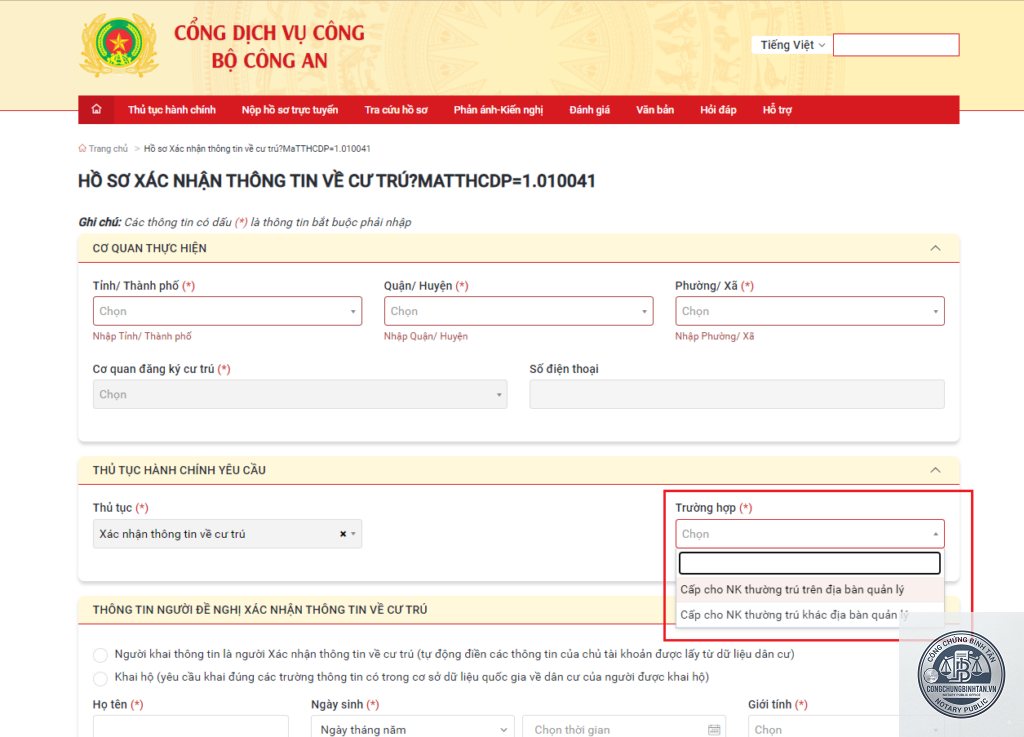Click the Thông tin người đề nghị section header

(x=260, y=610)
